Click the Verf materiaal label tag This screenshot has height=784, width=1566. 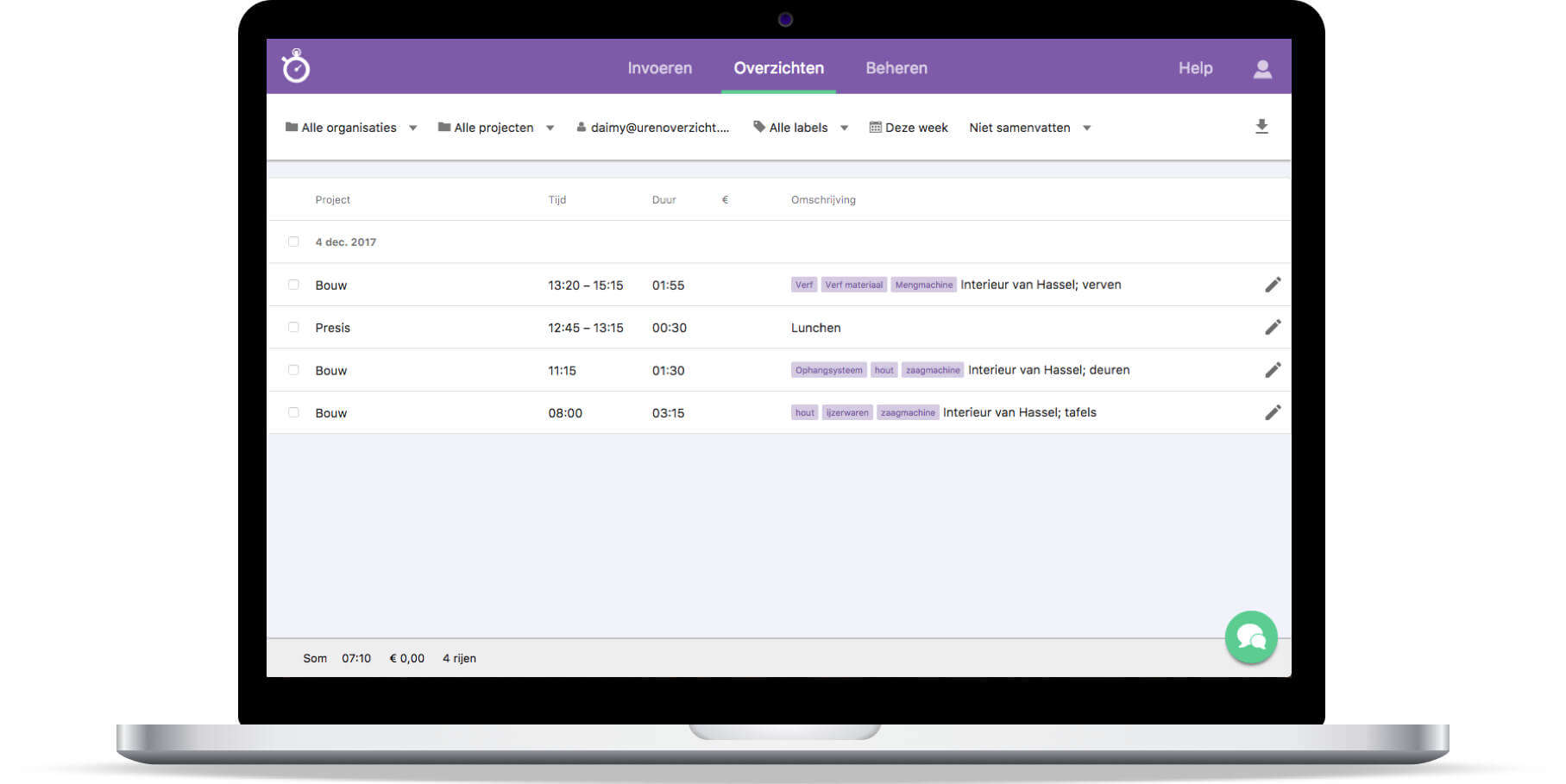point(854,285)
